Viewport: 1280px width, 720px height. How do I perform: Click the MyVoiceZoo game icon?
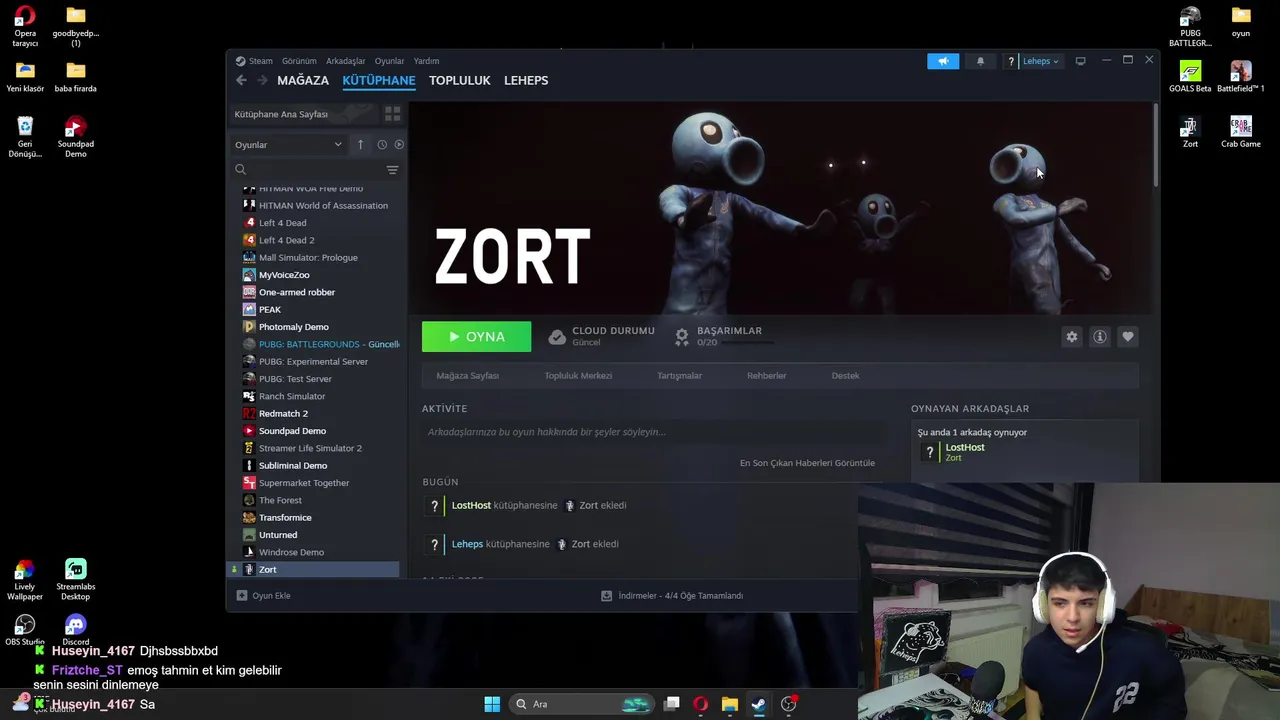click(x=249, y=275)
